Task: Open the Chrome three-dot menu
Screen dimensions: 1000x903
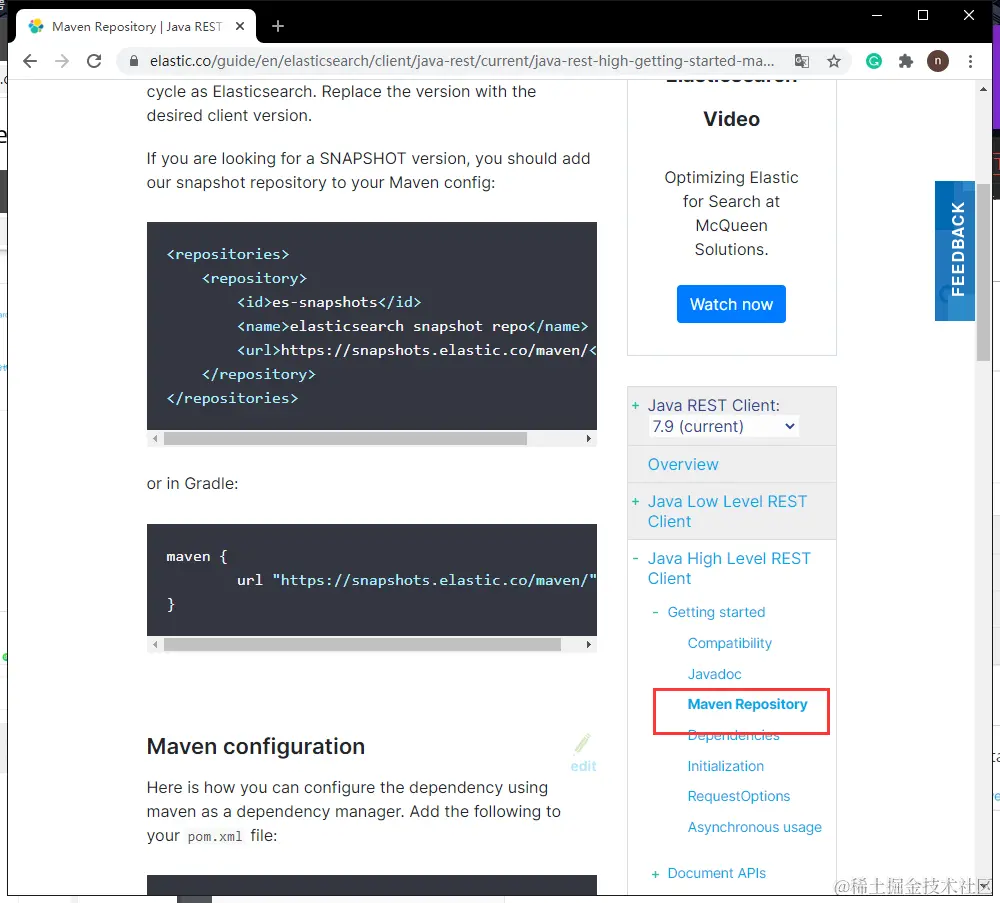Action: 970,61
